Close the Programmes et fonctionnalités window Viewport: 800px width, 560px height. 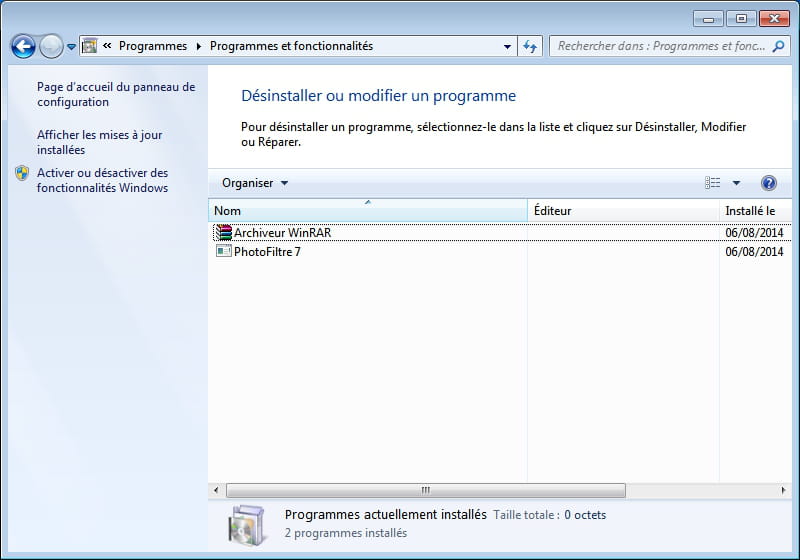pos(774,19)
